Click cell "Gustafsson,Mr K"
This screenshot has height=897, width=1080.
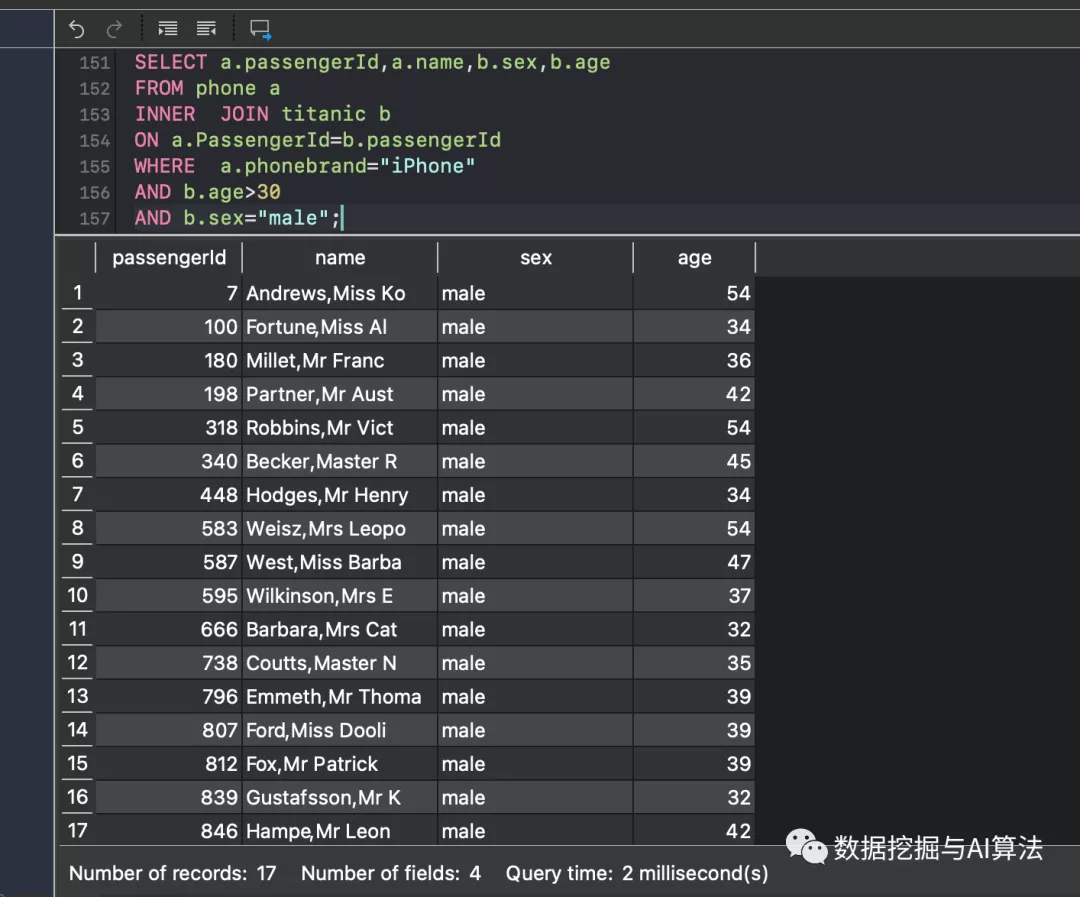click(340, 798)
